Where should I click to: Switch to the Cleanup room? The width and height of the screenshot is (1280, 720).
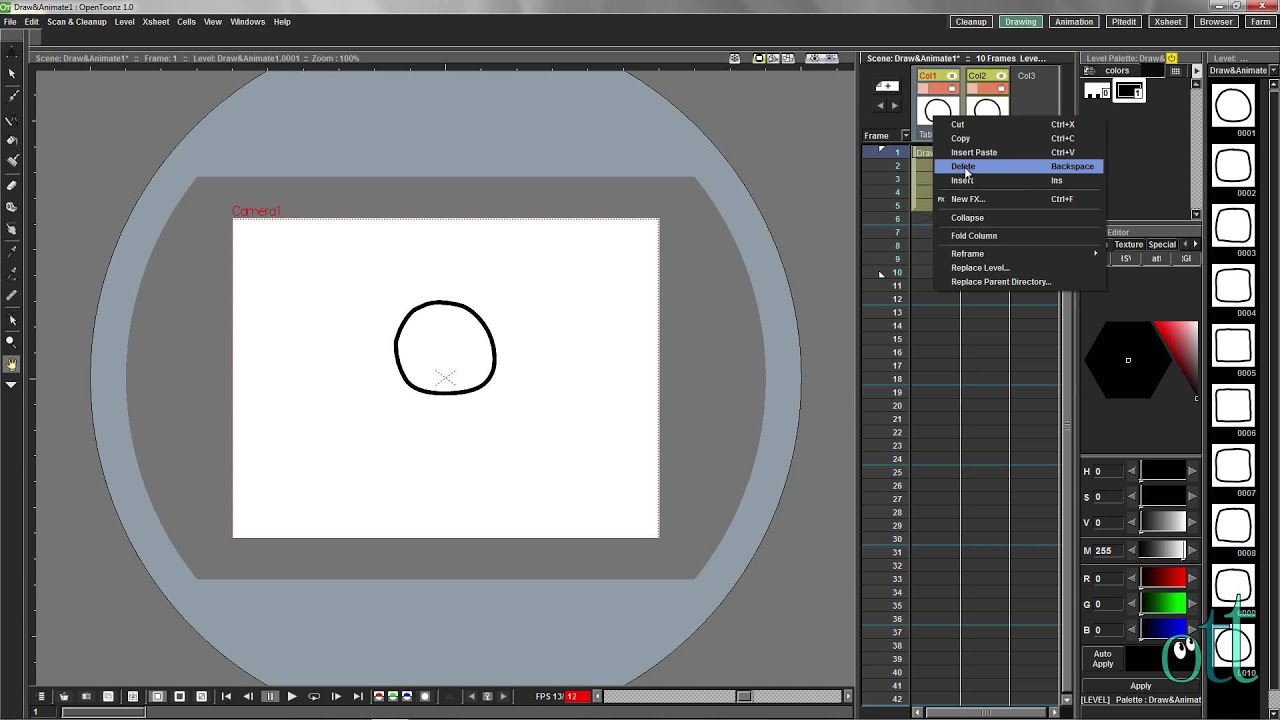[x=971, y=22]
